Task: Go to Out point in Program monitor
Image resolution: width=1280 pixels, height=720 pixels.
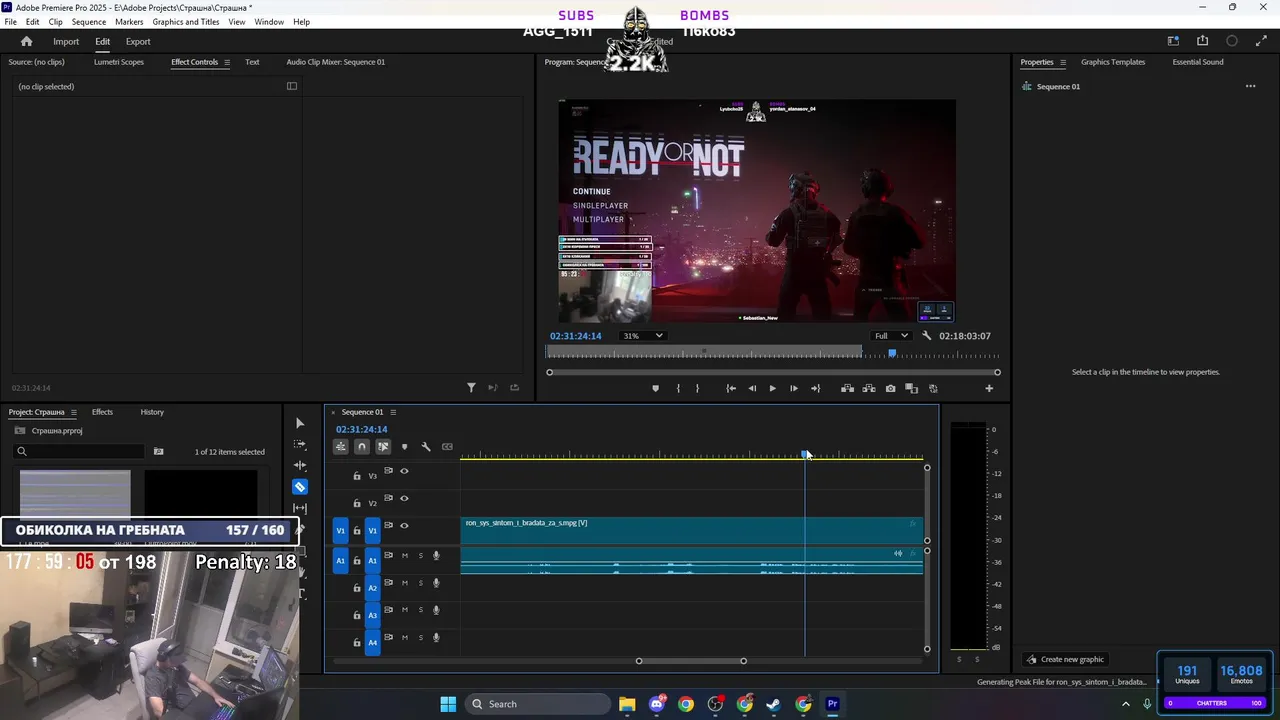Action: [815, 388]
